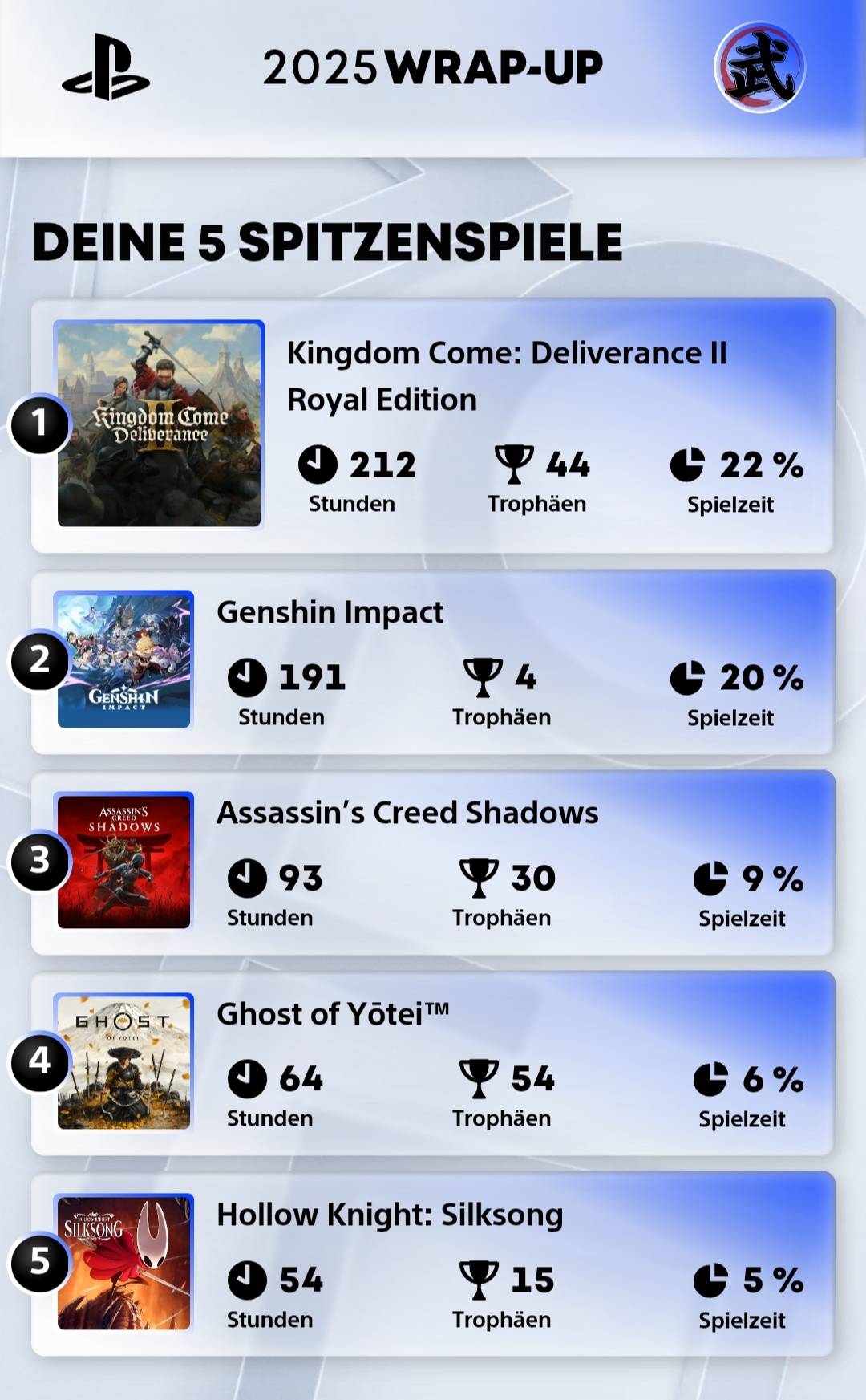Click Genshin Impact's trophy icon
The image size is (866, 1400).
pos(483,677)
